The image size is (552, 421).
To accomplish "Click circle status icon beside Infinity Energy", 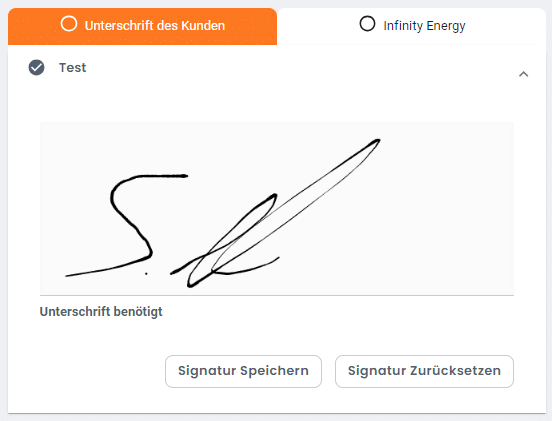I will point(367,24).
